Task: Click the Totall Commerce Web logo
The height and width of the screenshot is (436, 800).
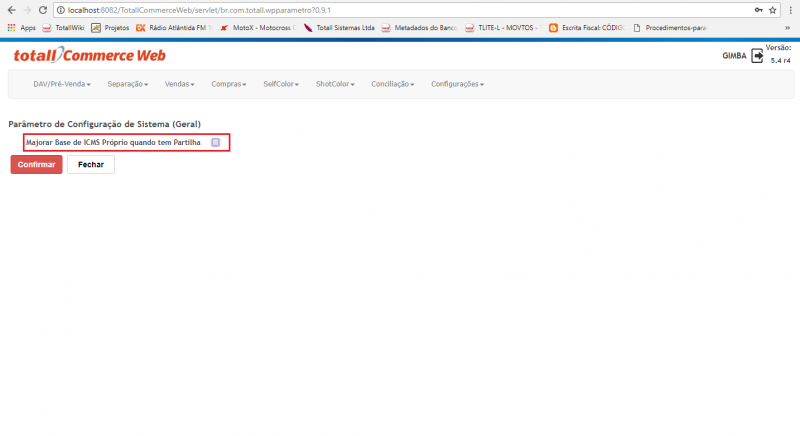Action: tap(89, 56)
